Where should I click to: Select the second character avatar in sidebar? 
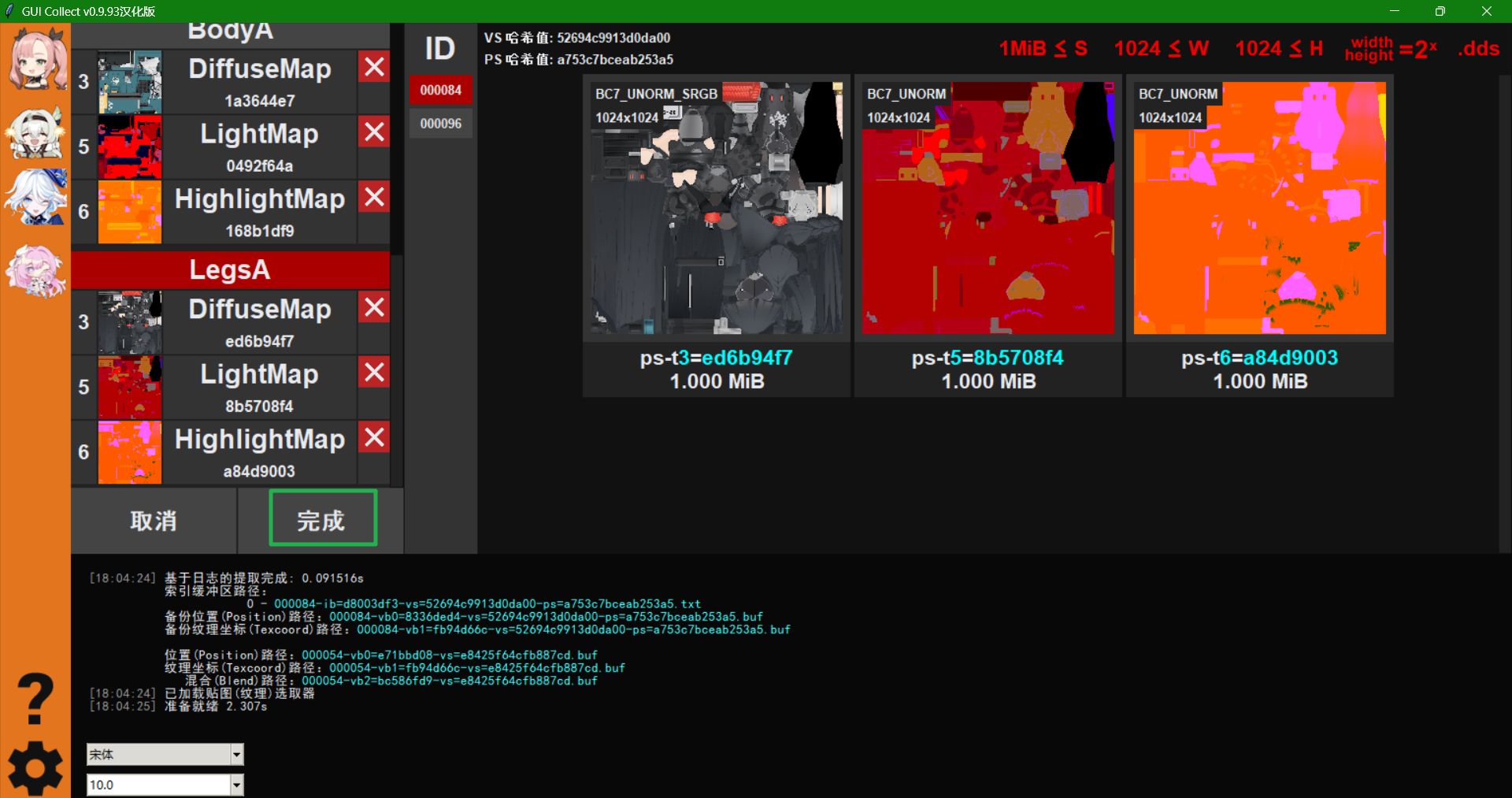[x=35, y=134]
